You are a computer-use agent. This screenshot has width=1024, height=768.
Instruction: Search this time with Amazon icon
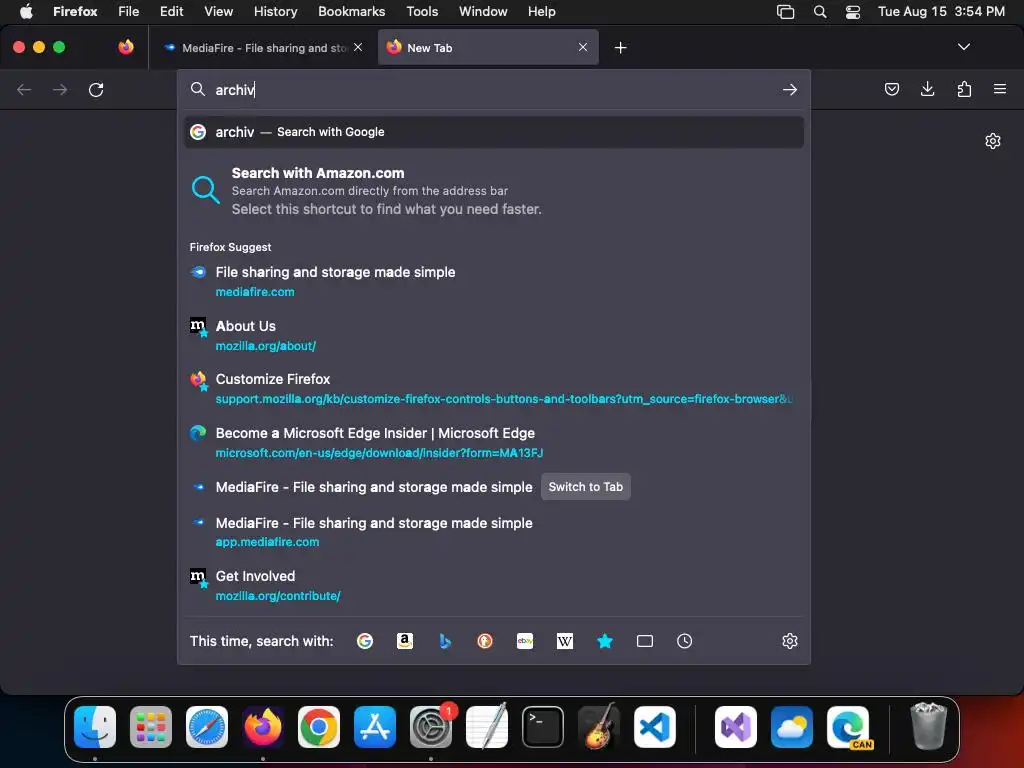click(405, 641)
